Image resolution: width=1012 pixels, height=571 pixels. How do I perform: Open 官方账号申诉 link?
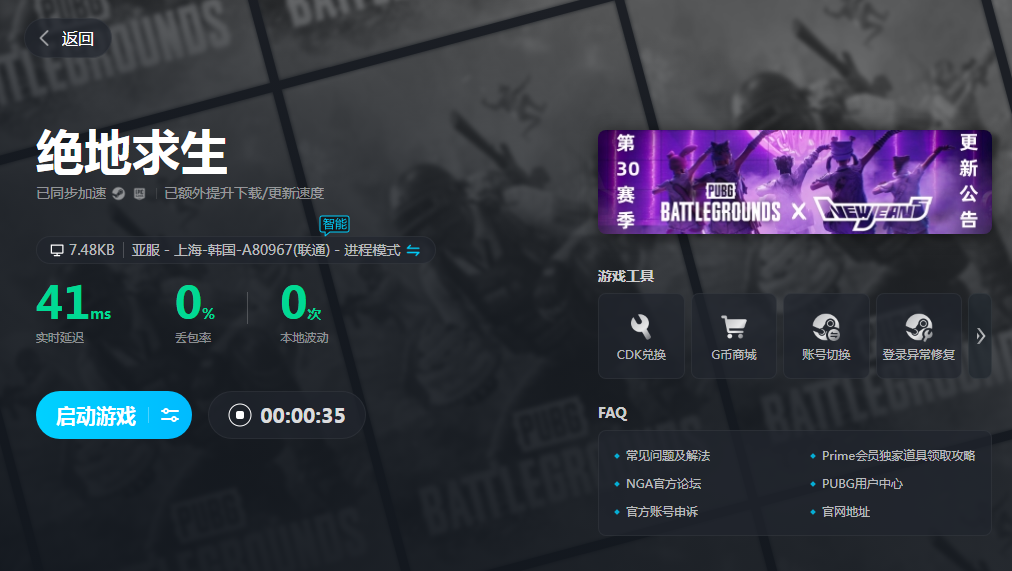click(x=661, y=512)
